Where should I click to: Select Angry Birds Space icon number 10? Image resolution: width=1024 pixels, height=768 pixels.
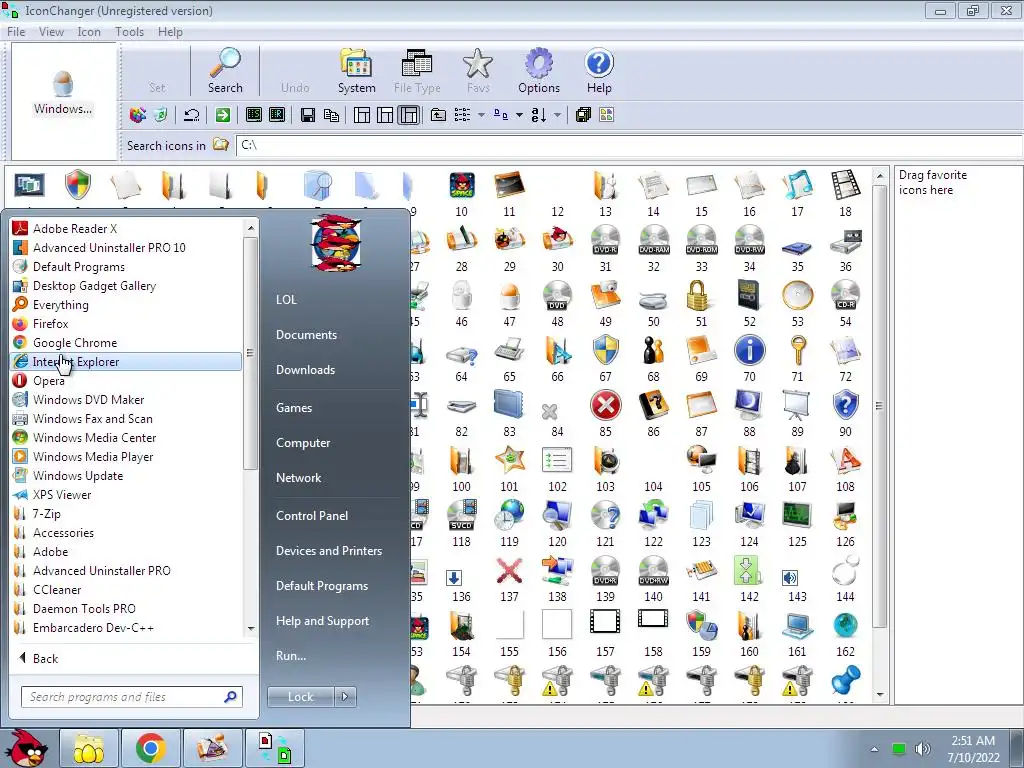coord(462,185)
